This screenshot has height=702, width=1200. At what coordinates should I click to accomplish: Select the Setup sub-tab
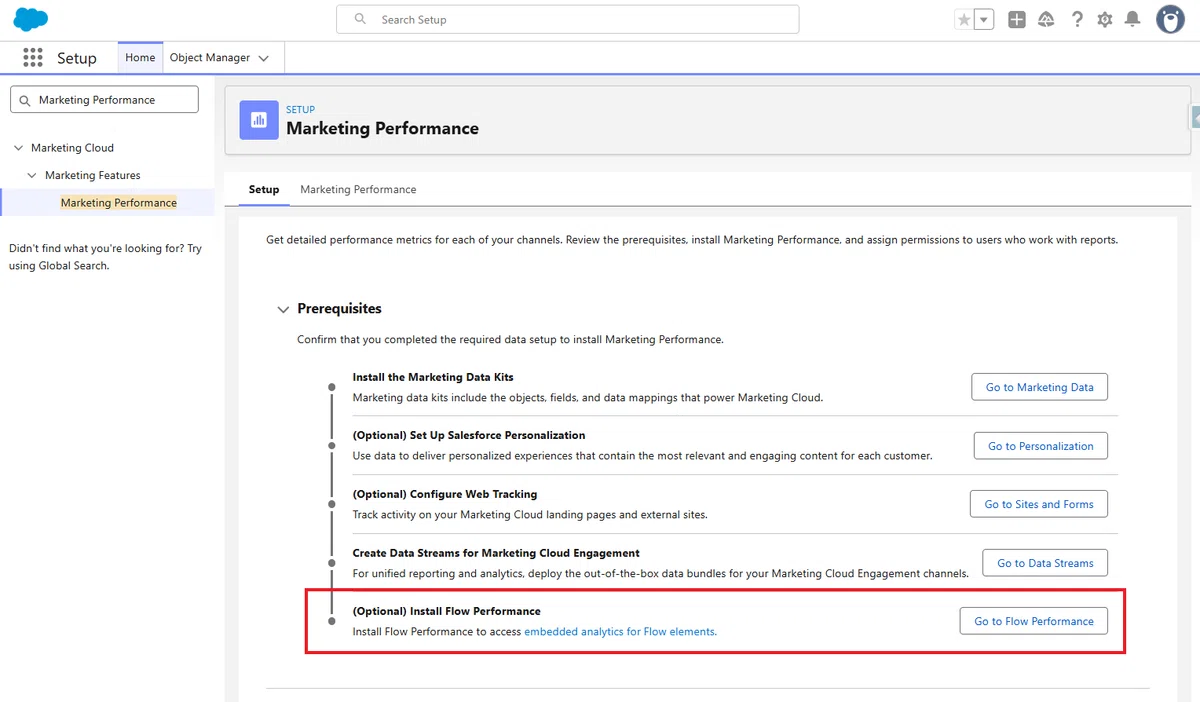click(x=264, y=189)
